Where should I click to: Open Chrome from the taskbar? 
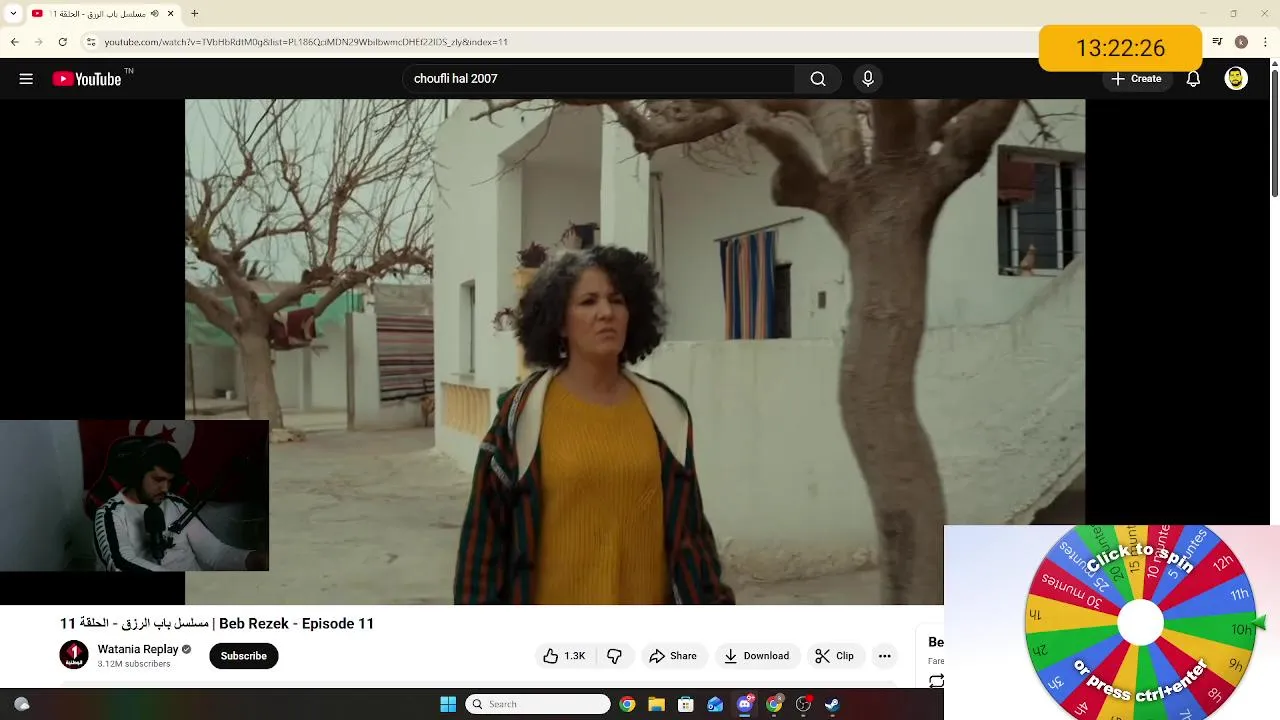[627, 704]
